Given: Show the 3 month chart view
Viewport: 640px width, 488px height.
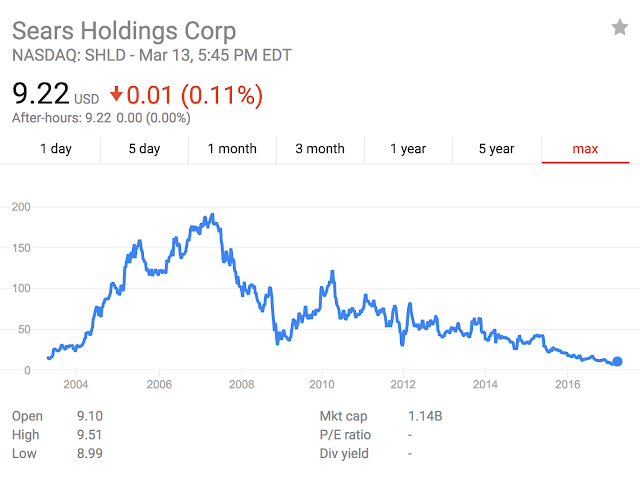Looking at the screenshot, I should (320, 149).
